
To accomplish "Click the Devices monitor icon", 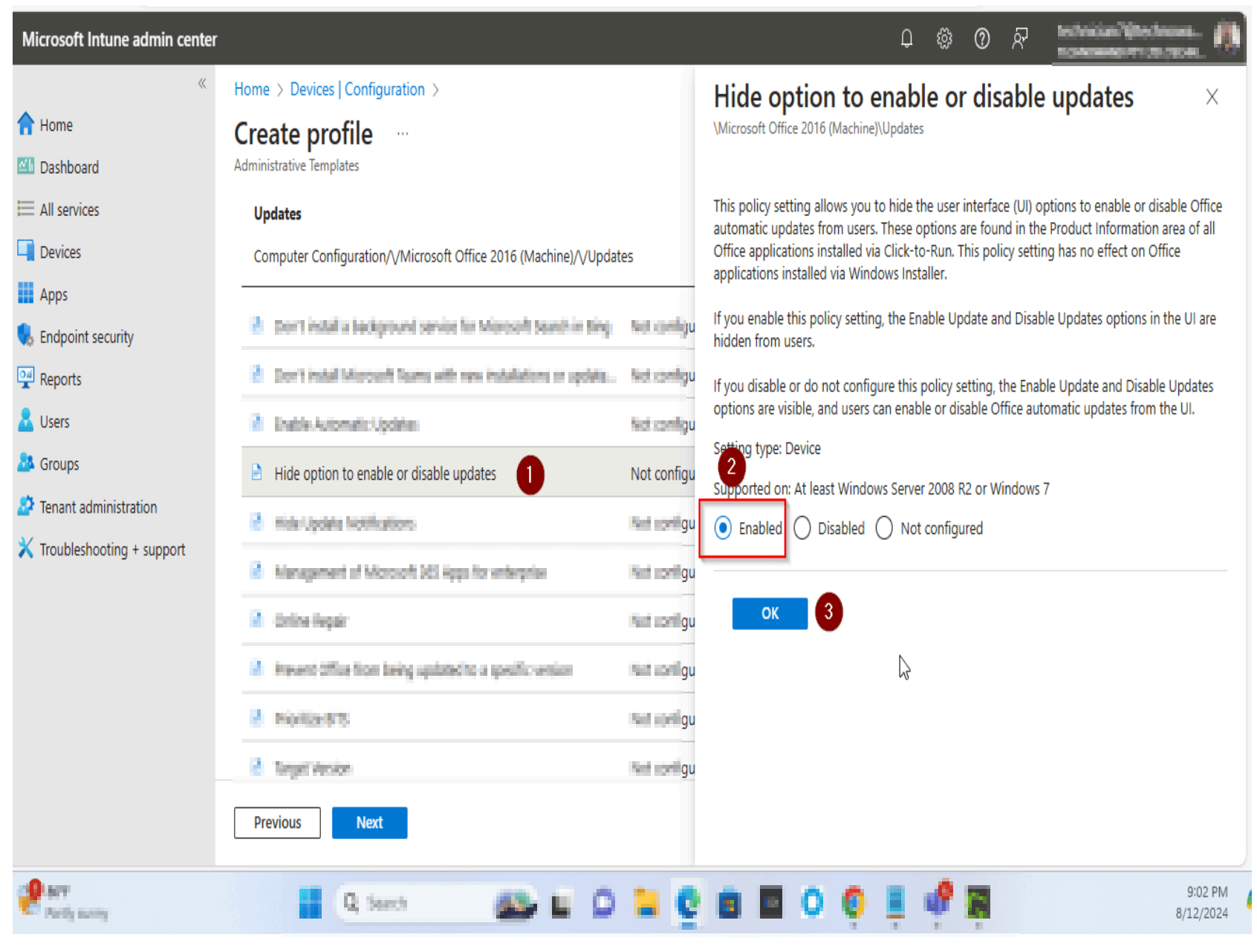I will [x=26, y=251].
